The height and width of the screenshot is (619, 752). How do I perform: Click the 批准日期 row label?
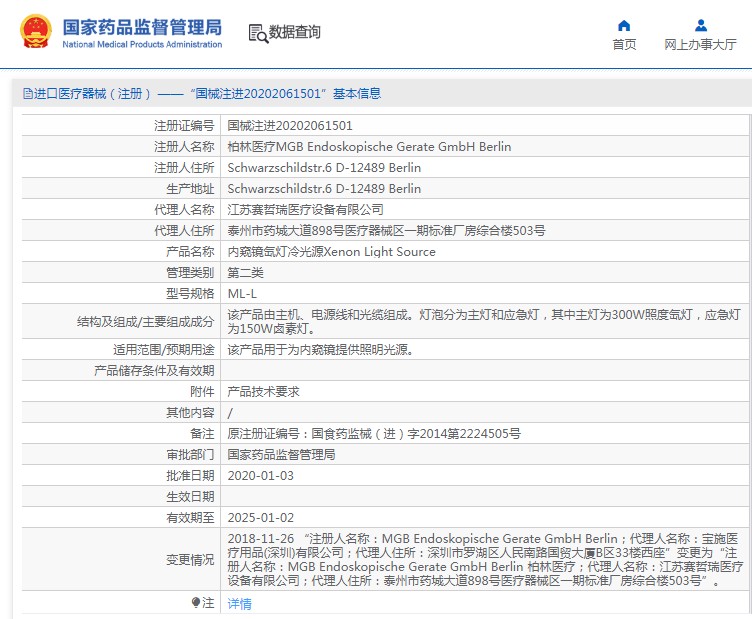190,476
